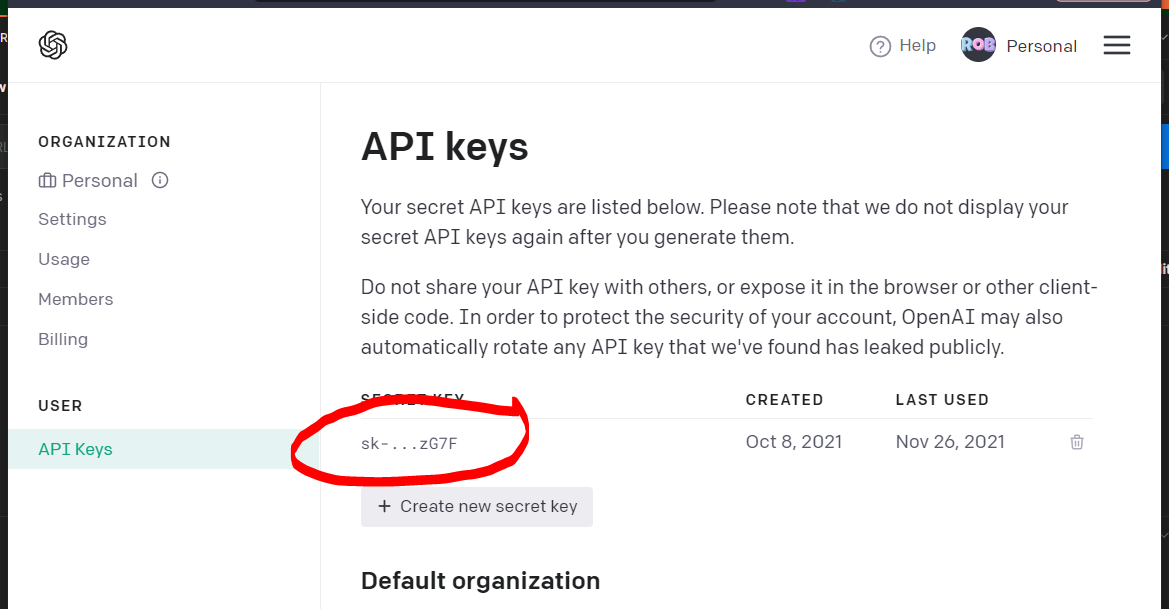Click the OpenAI logo icon
The width and height of the screenshot is (1169, 609).
(53, 45)
